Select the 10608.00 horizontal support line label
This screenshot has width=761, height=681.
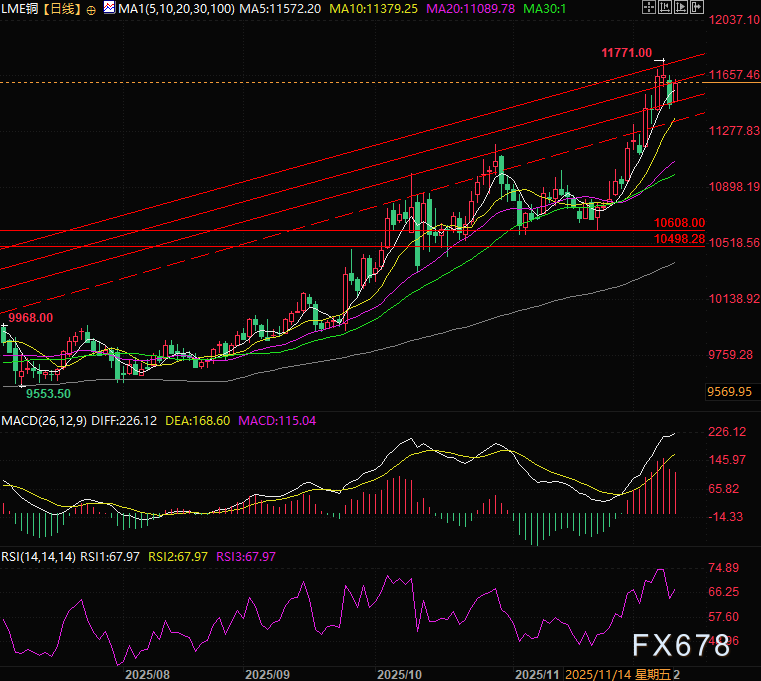tap(679, 223)
